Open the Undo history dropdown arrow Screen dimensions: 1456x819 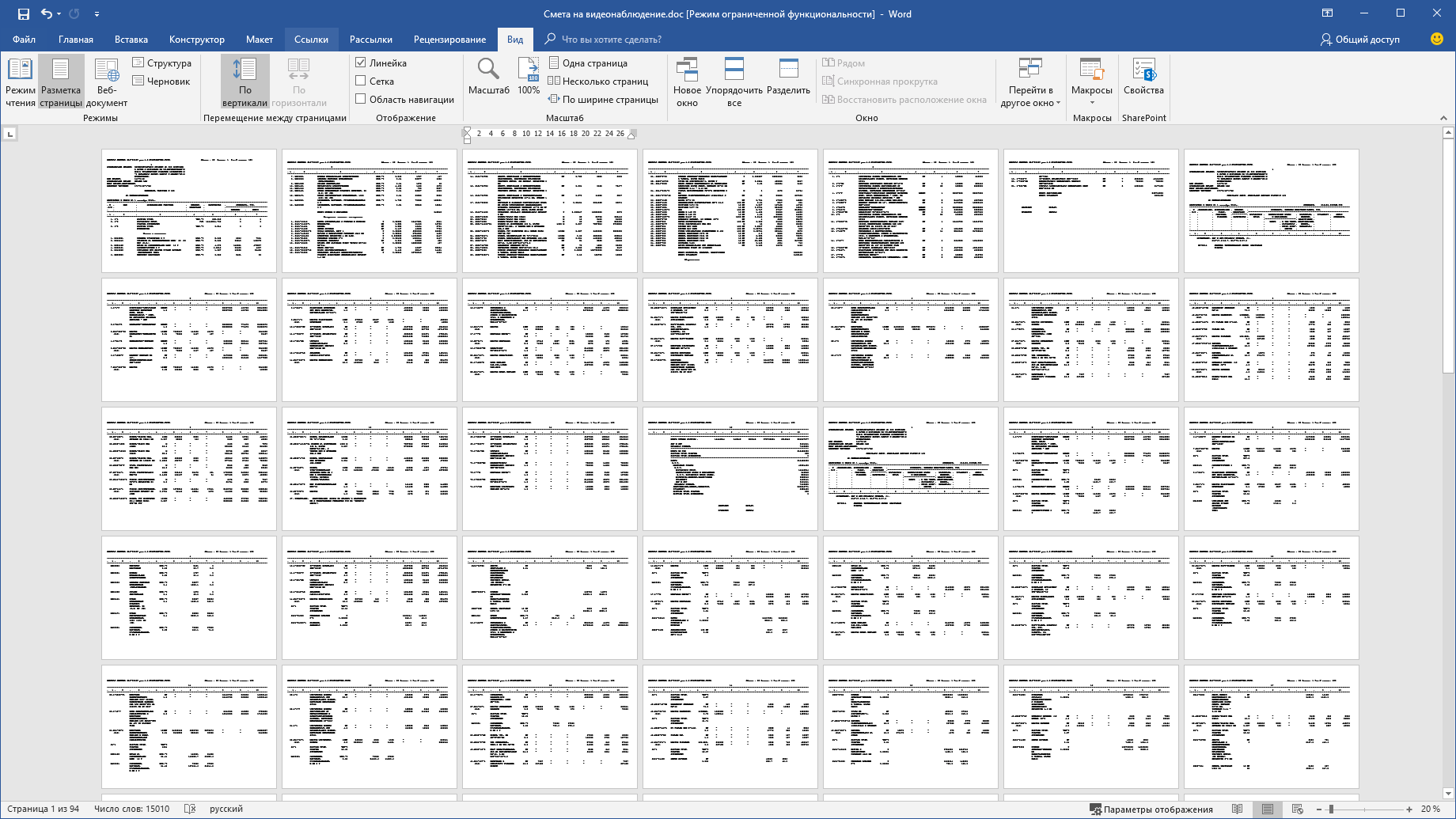pos(59,14)
